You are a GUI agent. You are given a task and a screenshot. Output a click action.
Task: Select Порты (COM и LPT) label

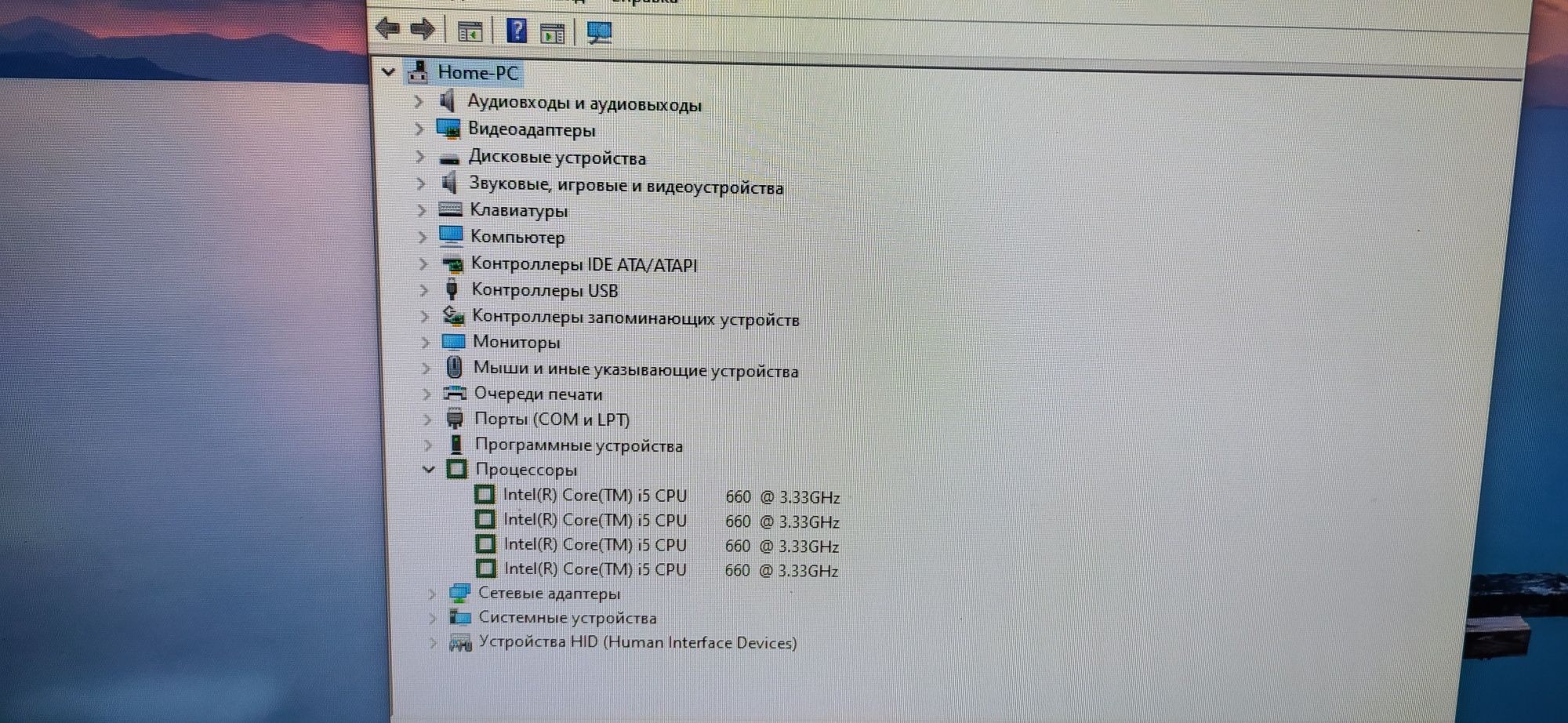click(x=552, y=420)
